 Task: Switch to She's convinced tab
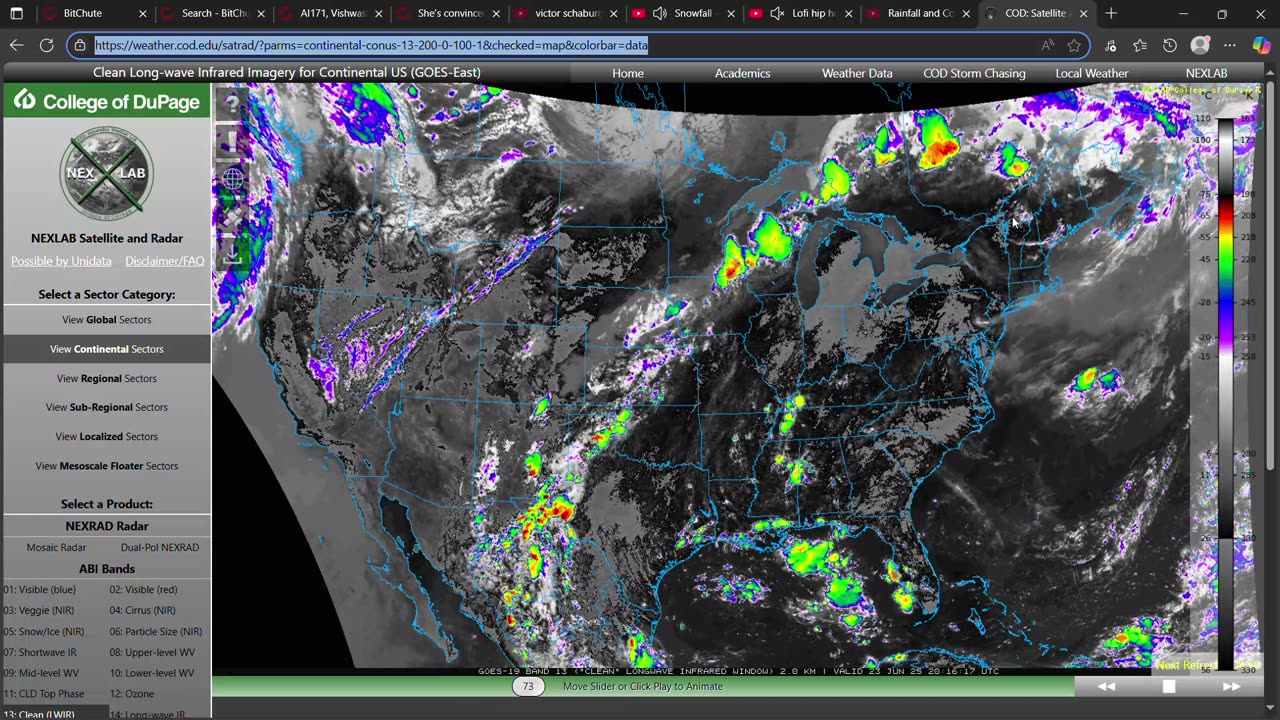449,14
